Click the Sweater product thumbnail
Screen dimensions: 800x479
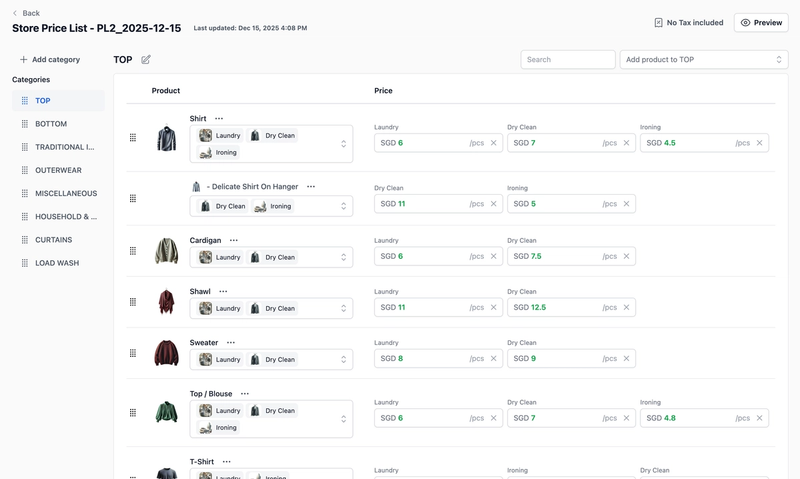(166, 353)
